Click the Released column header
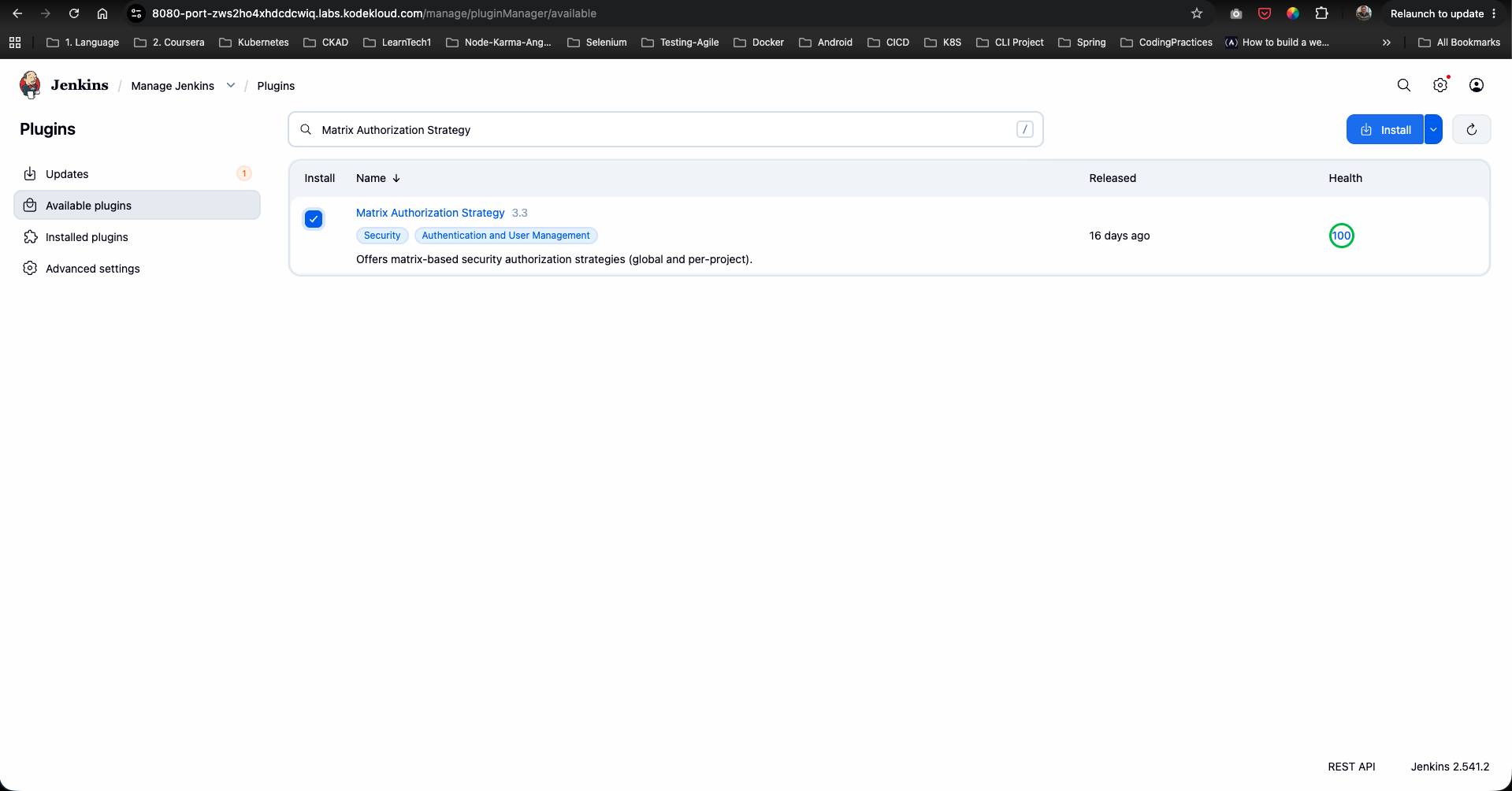 (x=1113, y=178)
